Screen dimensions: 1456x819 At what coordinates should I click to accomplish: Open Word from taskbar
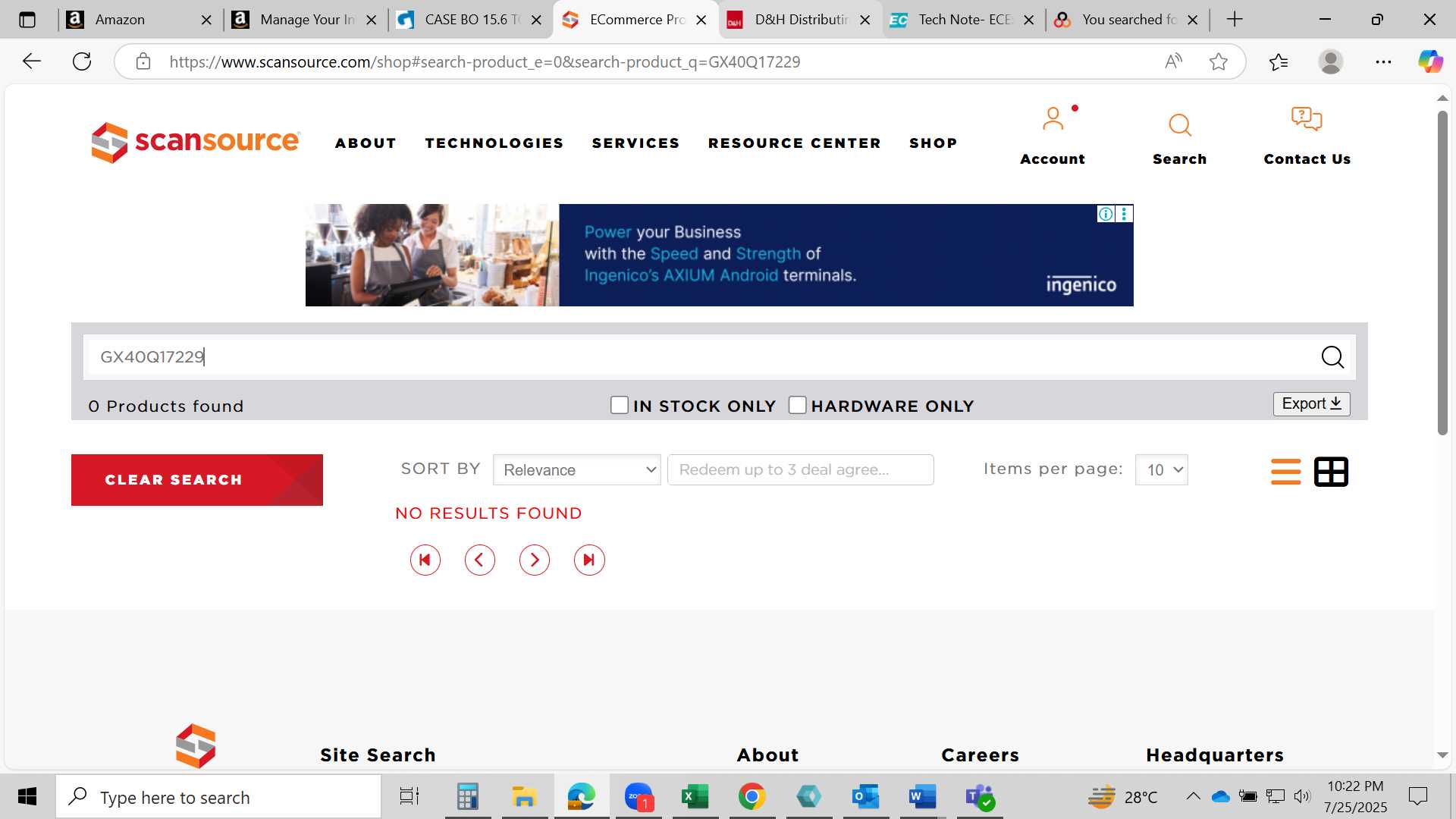coord(922,797)
